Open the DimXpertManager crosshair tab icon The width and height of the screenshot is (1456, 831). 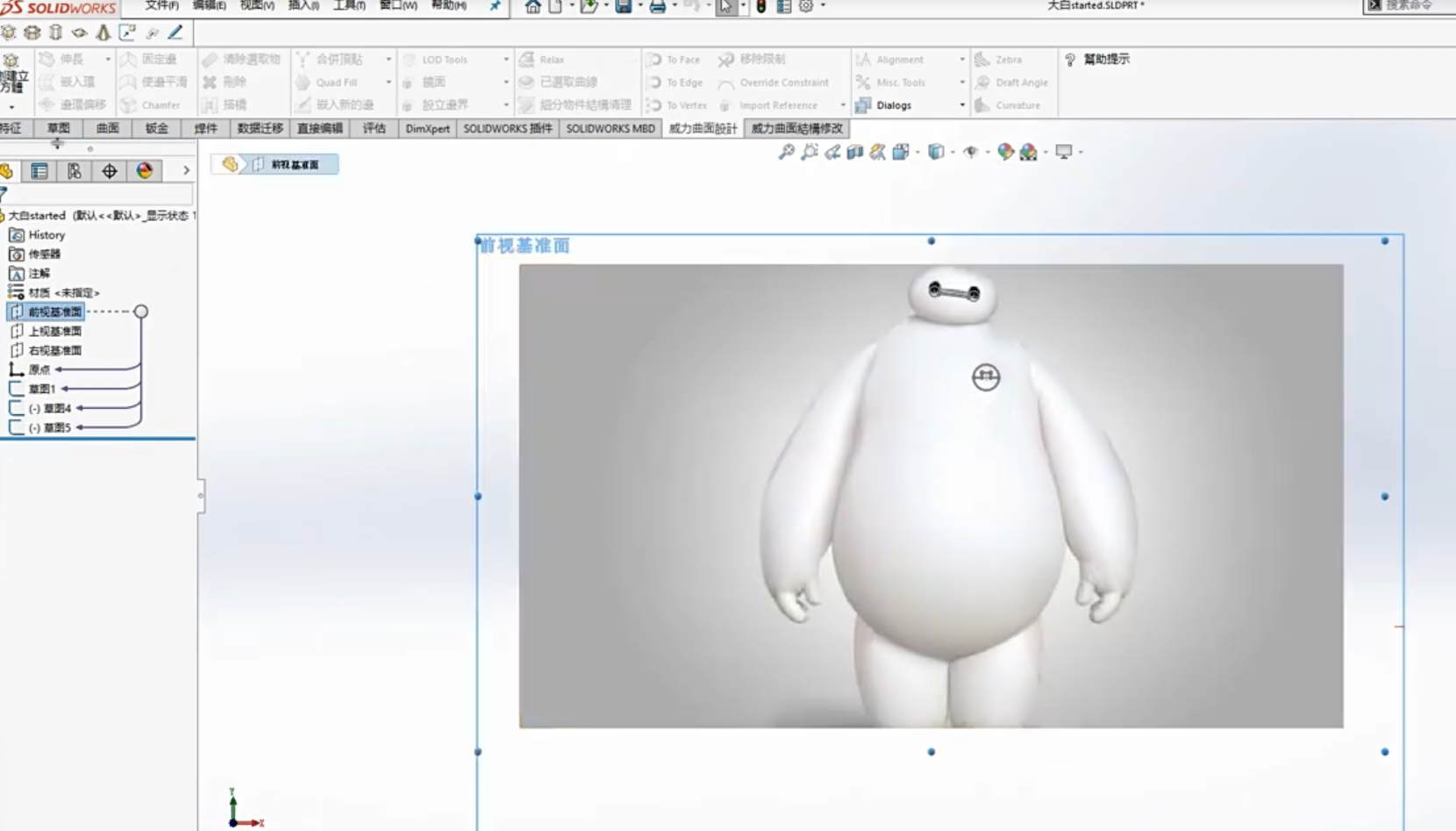pyautogui.click(x=110, y=170)
